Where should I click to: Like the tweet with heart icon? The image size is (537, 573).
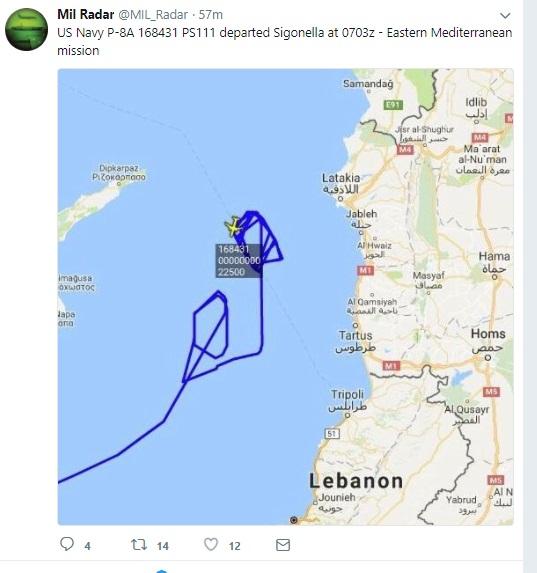211,544
